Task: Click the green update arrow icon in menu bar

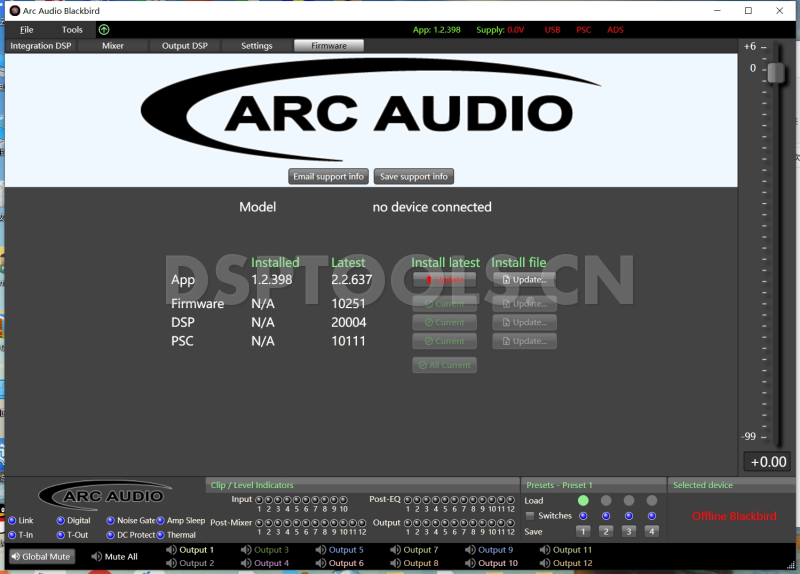Action: (104, 30)
